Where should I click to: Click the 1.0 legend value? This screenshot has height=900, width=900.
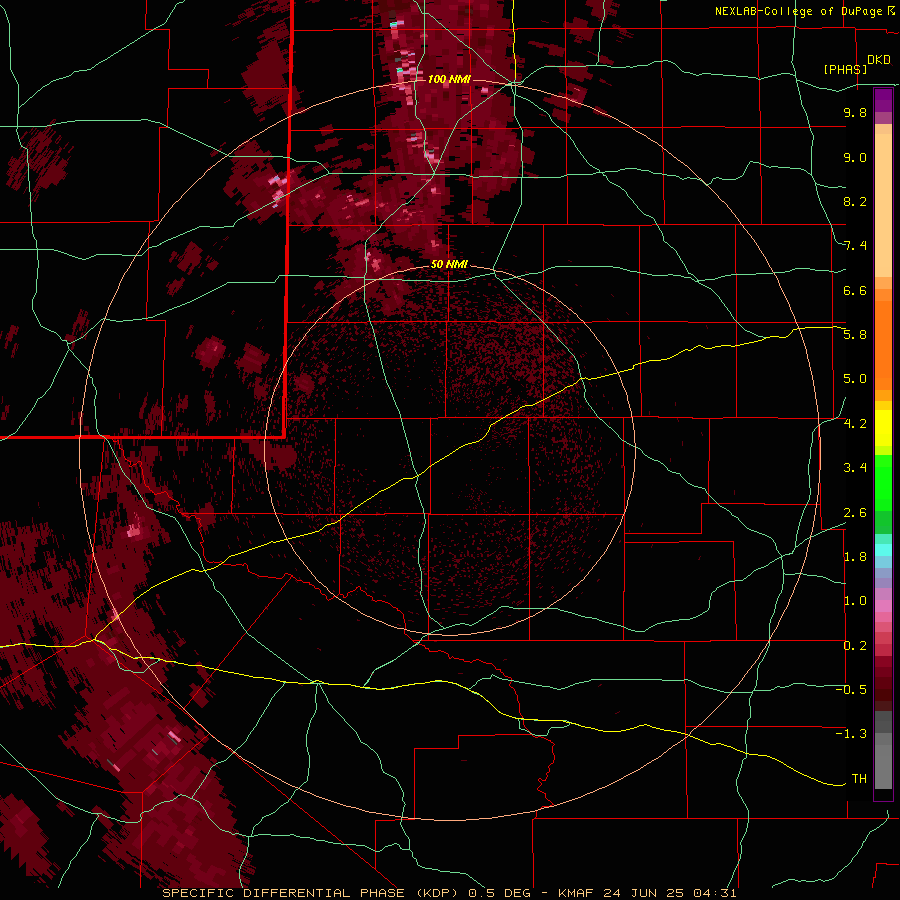[x=855, y=601]
